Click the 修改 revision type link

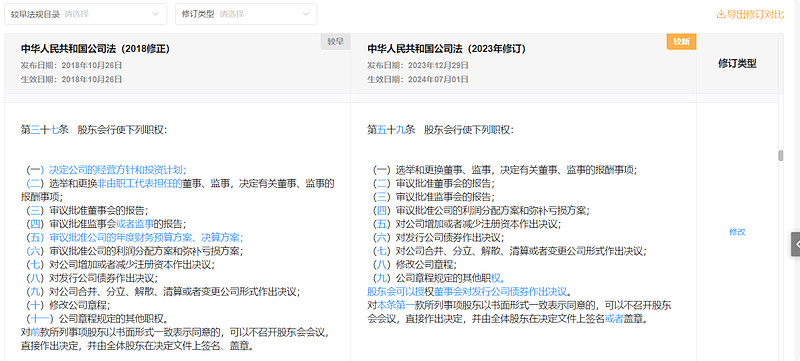(737, 232)
